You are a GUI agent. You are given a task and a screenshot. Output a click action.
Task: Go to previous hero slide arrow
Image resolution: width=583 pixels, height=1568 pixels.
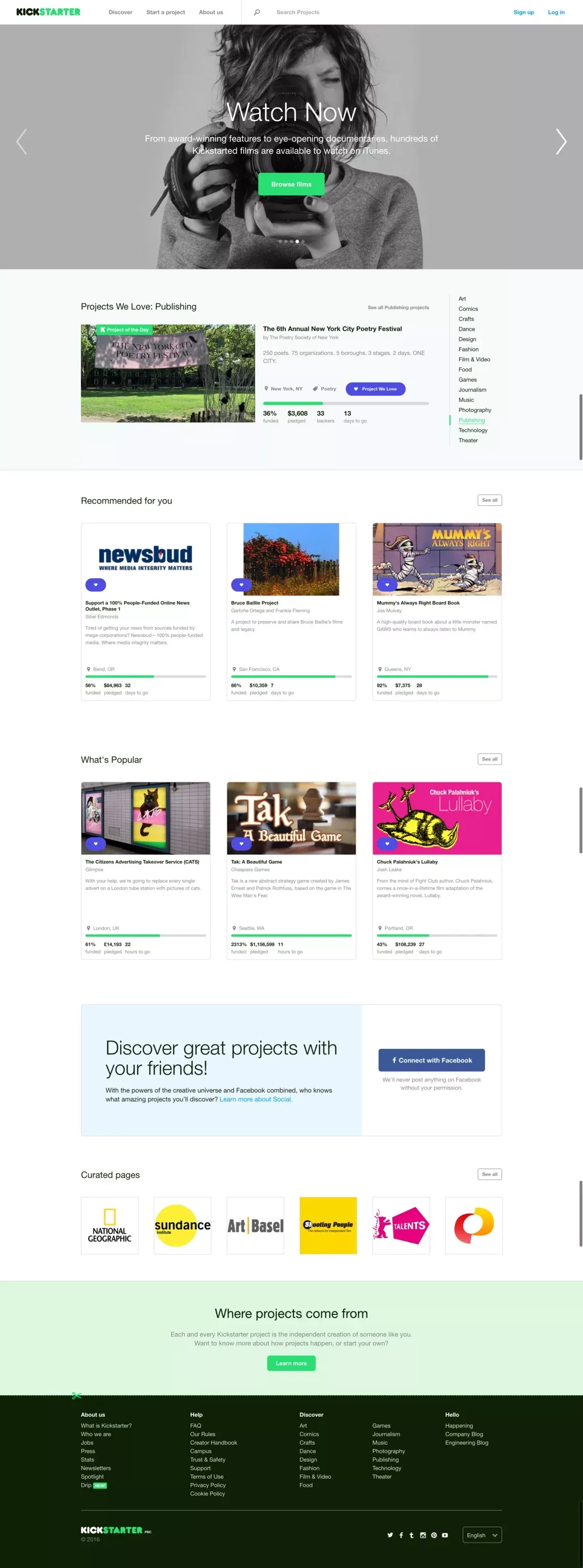coord(21,142)
